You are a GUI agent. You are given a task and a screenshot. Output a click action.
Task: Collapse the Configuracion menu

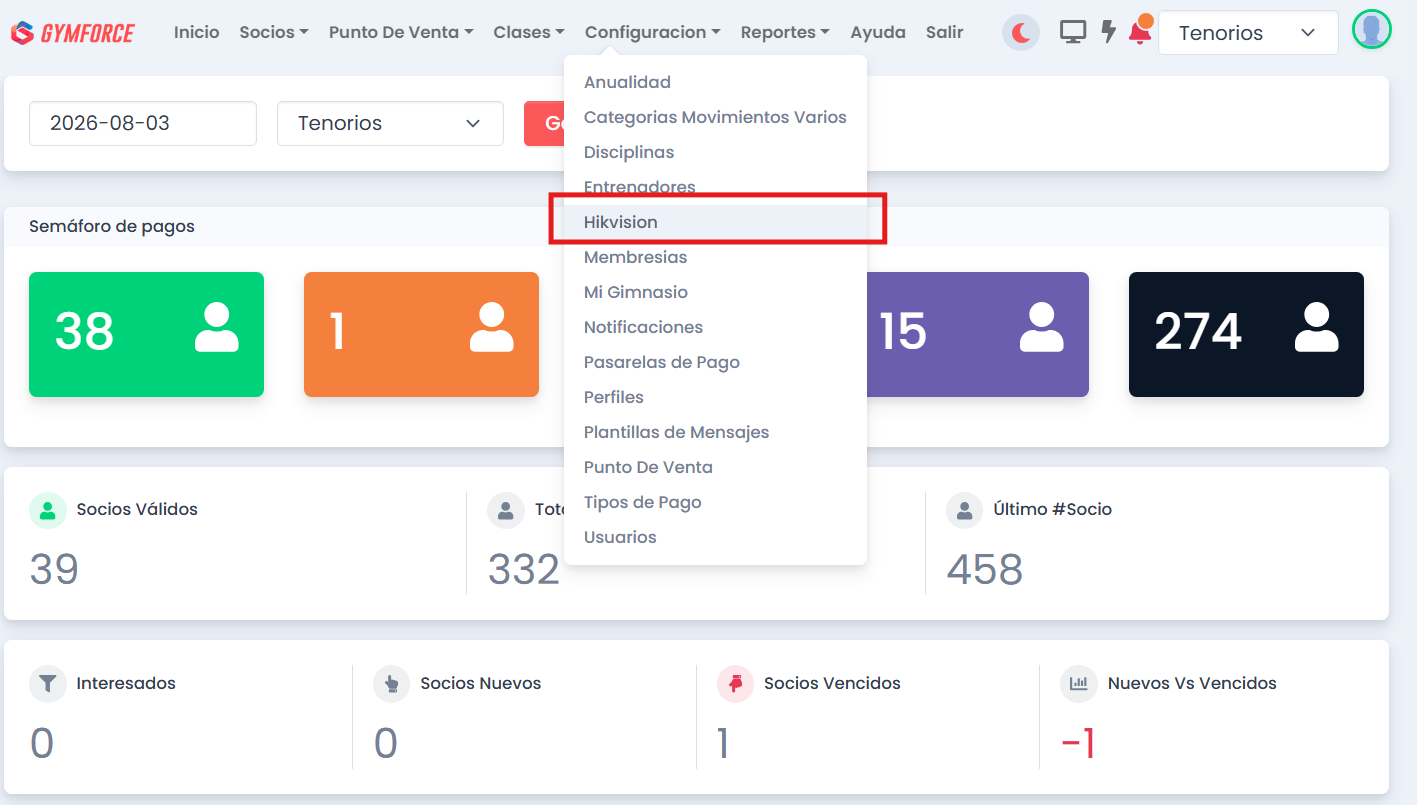coord(653,32)
